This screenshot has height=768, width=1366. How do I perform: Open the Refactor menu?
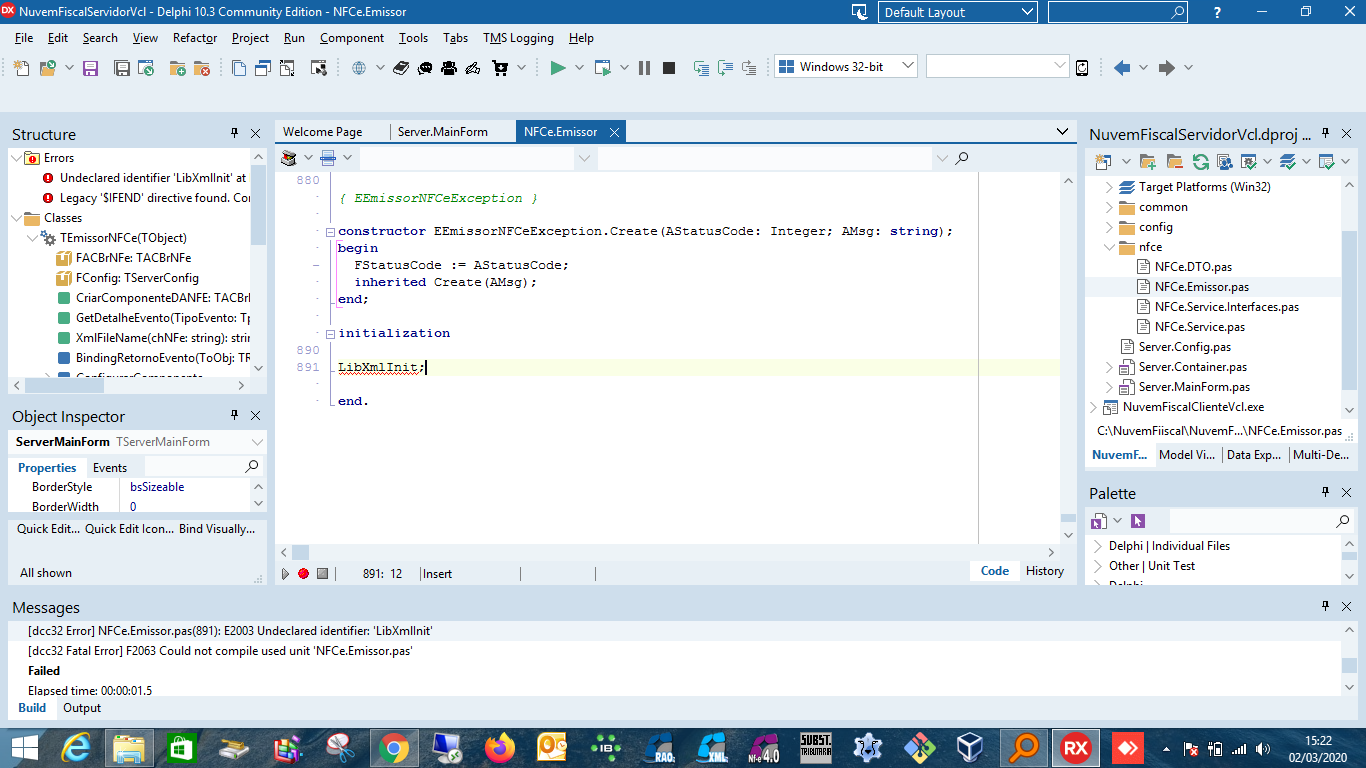point(195,38)
